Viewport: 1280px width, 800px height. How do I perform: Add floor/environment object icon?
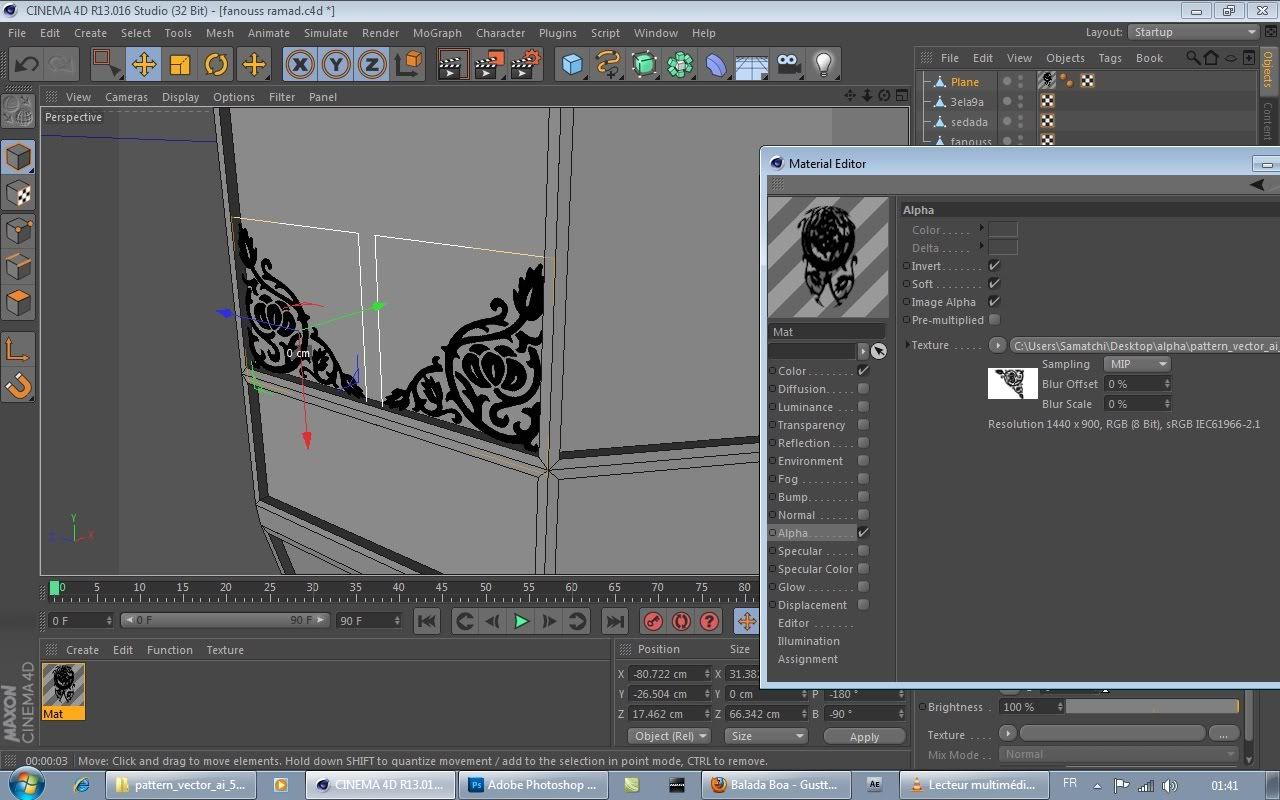tap(752, 66)
